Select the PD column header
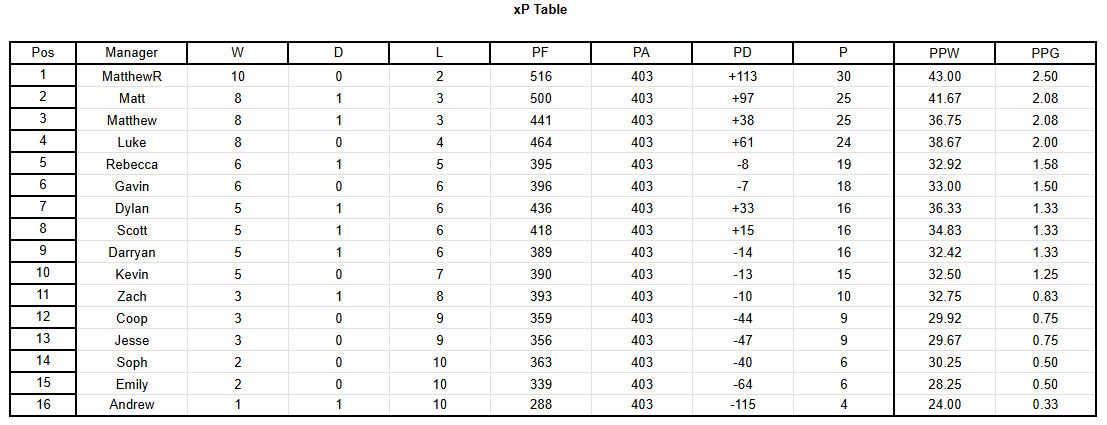The width and height of the screenshot is (1107, 425). pyautogui.click(x=742, y=53)
